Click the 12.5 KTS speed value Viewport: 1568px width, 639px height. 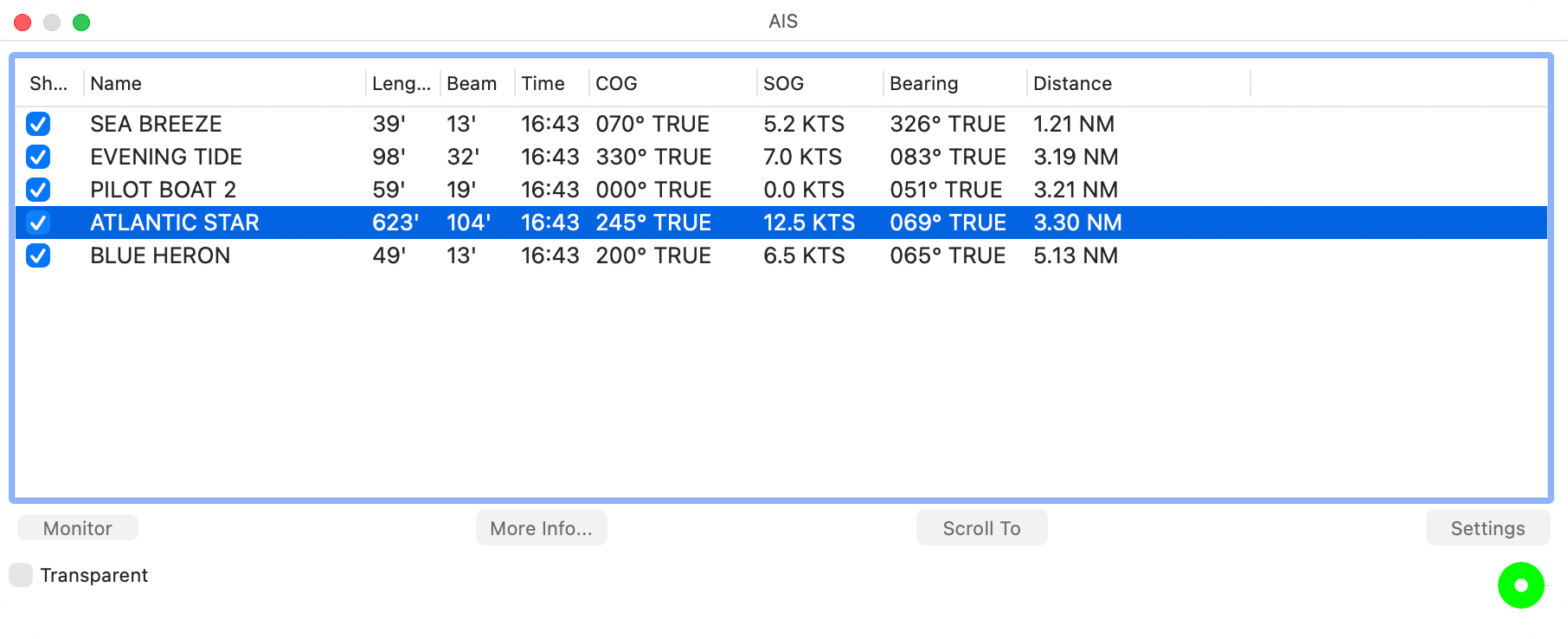[809, 223]
